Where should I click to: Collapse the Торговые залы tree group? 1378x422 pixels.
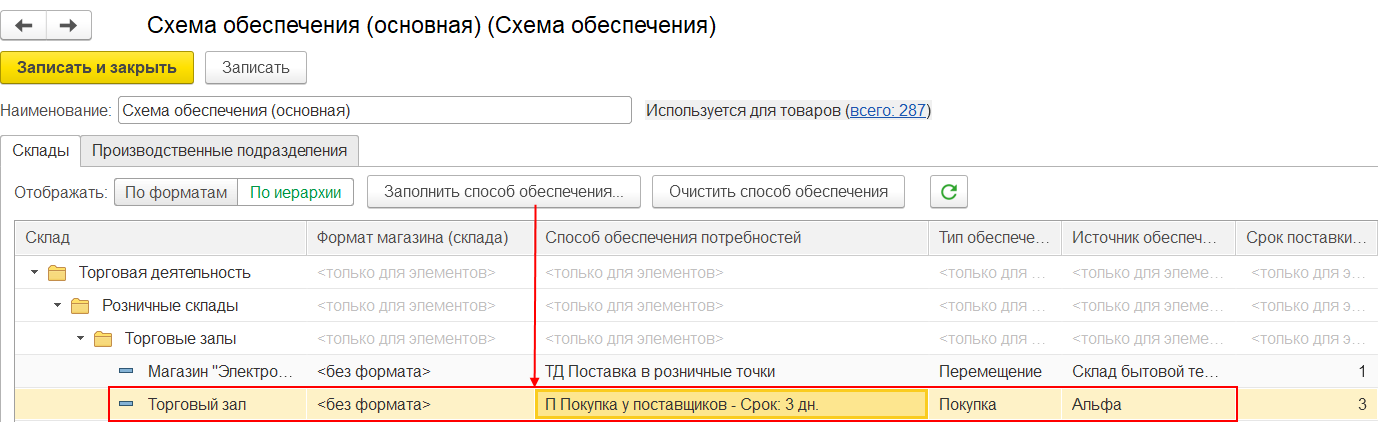[x=81, y=339]
